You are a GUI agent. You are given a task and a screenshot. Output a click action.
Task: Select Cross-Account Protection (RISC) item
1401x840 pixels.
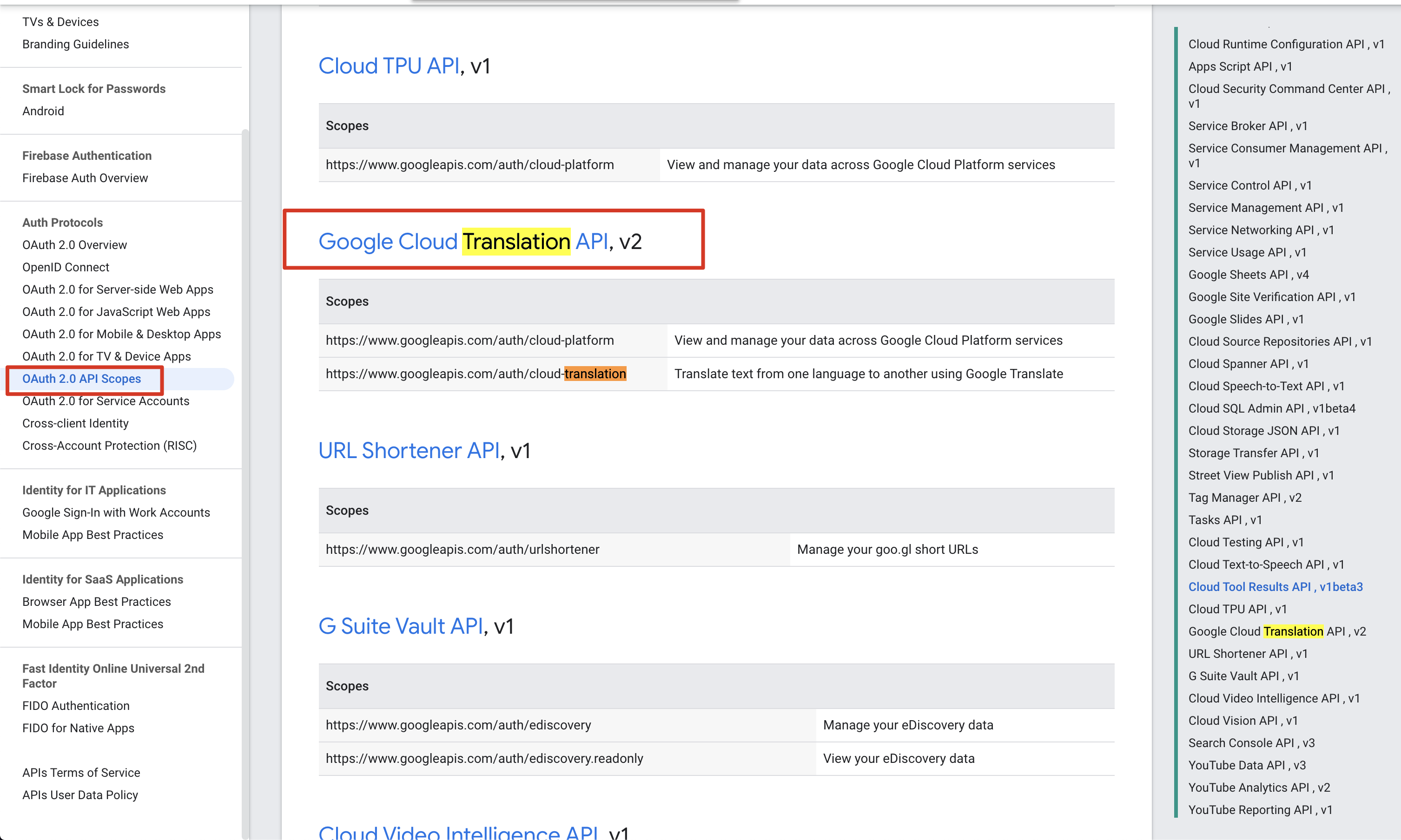pyautogui.click(x=109, y=446)
